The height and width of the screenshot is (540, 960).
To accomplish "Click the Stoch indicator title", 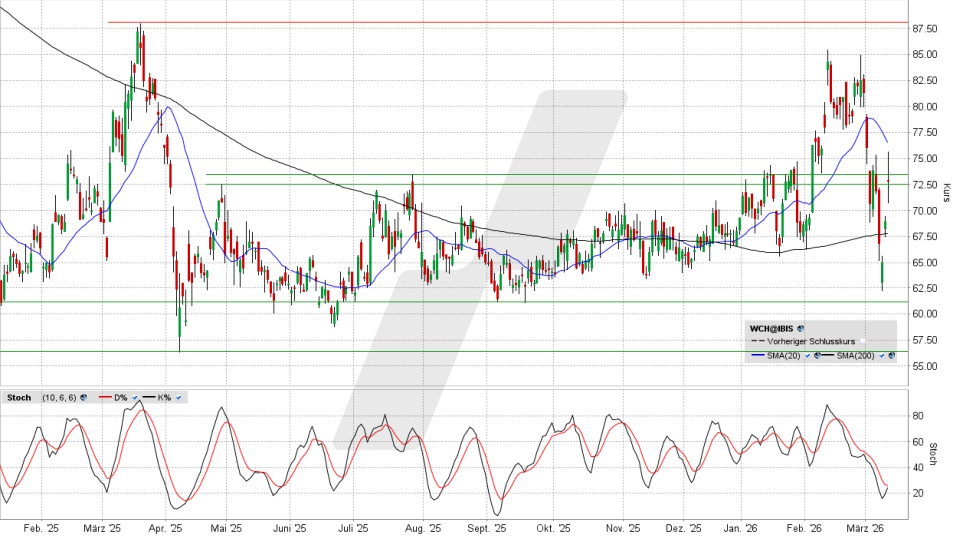I will [x=18, y=398].
